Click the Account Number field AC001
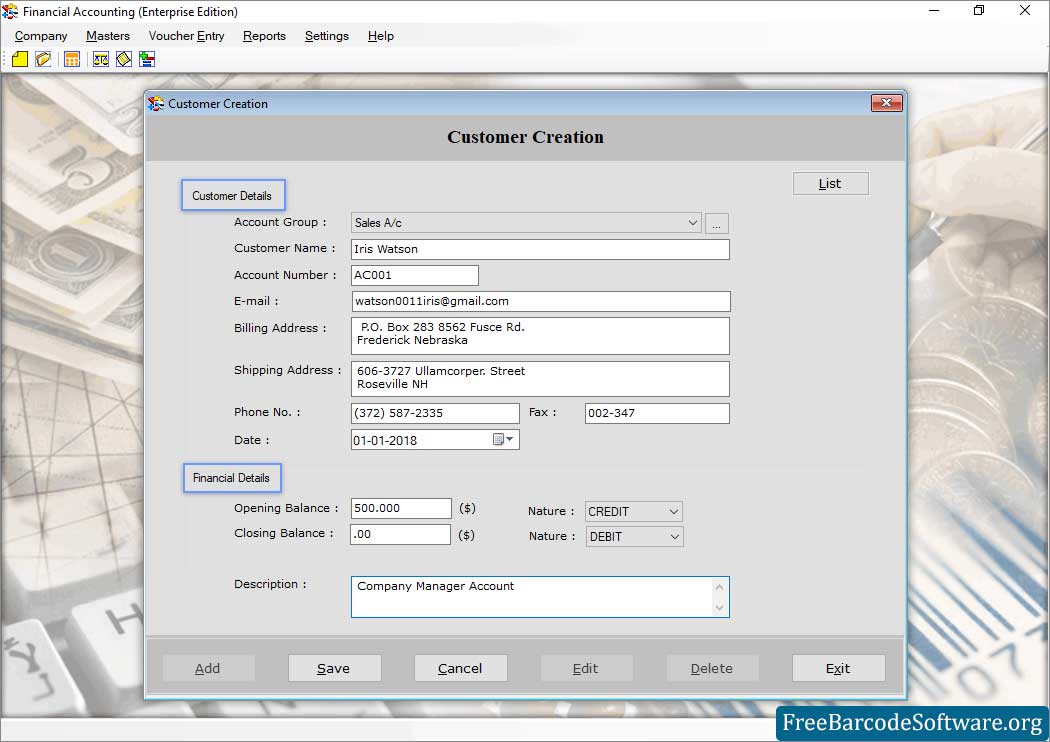The image size is (1050, 742). [415, 275]
